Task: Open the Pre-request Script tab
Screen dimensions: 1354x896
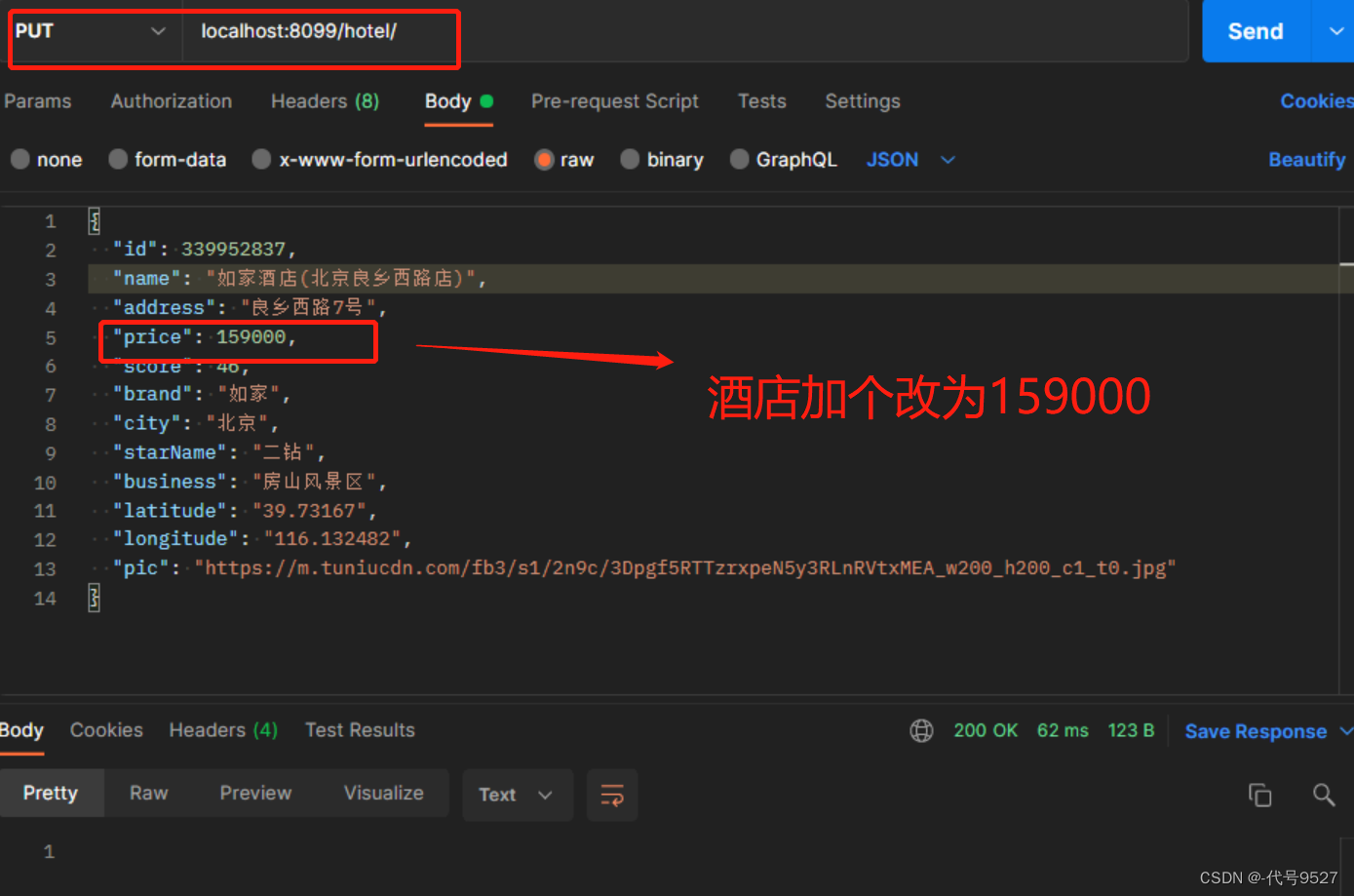Action: 614,101
